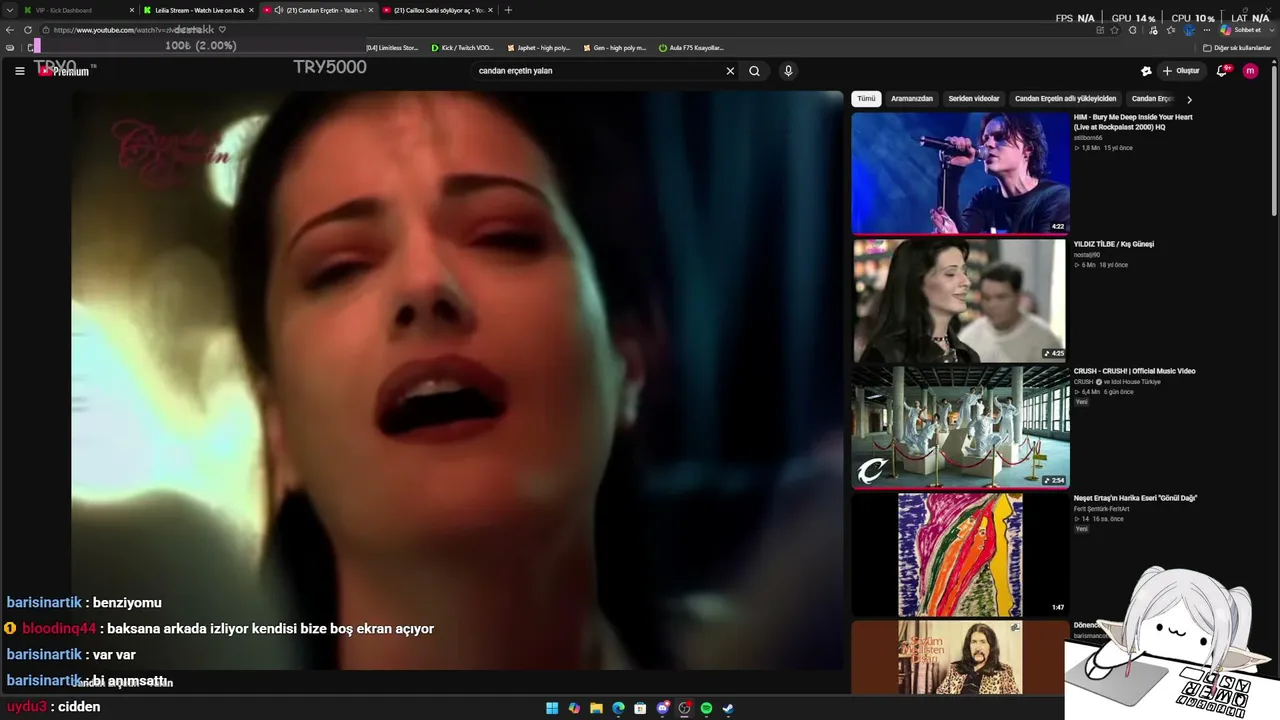Show more filter chips with the arrow
The height and width of the screenshot is (720, 1280).
(x=1189, y=99)
